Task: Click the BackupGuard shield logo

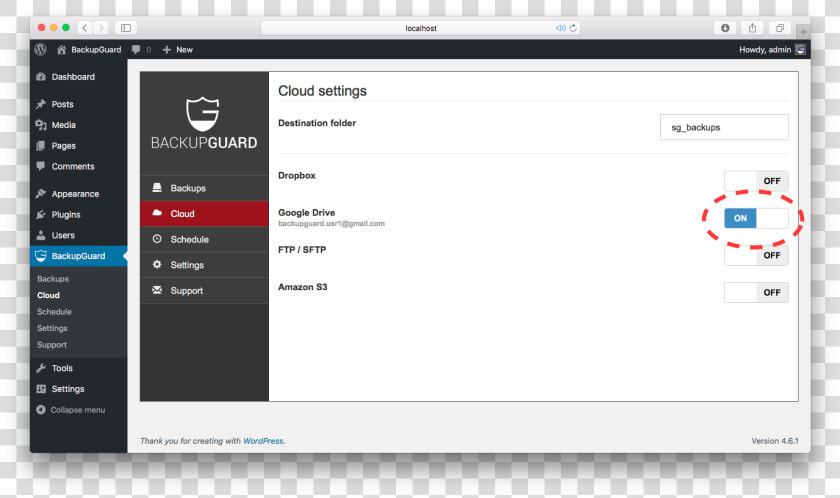Action: click(x=203, y=114)
